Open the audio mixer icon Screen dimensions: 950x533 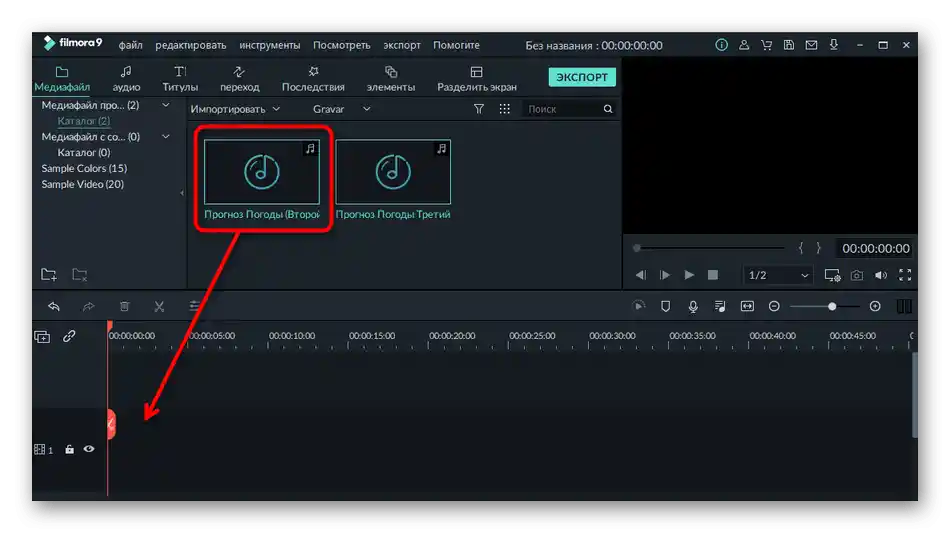(720, 306)
